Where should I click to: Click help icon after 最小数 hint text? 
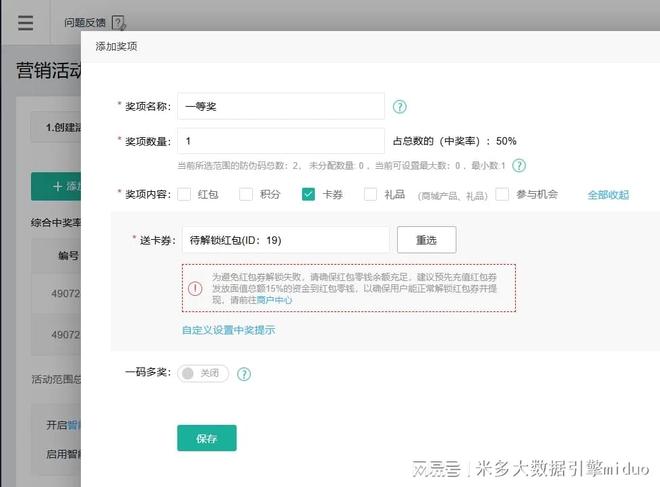click(x=519, y=165)
